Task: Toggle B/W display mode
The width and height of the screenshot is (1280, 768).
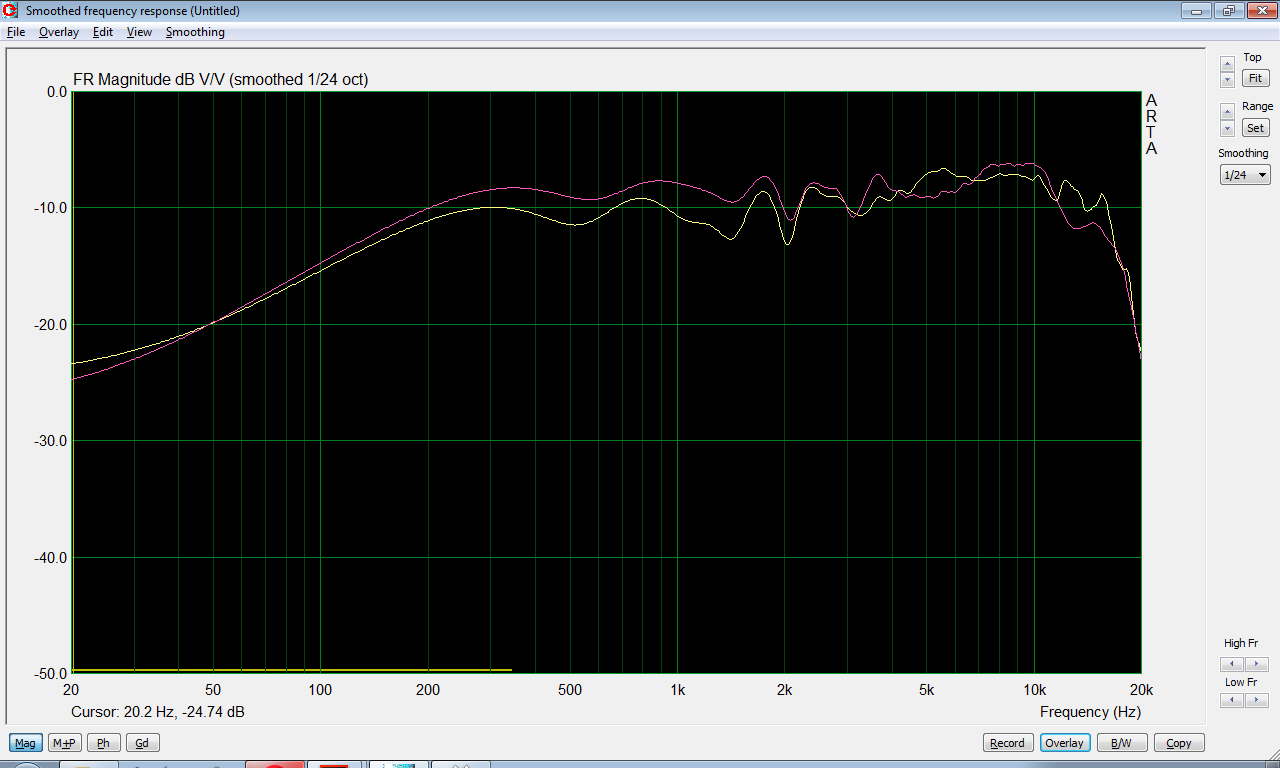Action: (1122, 743)
